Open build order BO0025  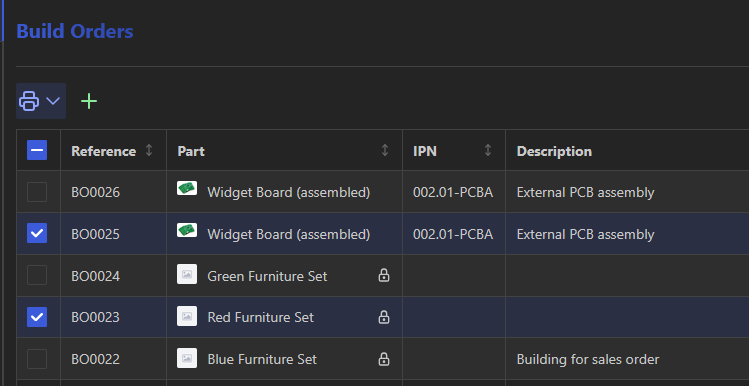coord(96,235)
